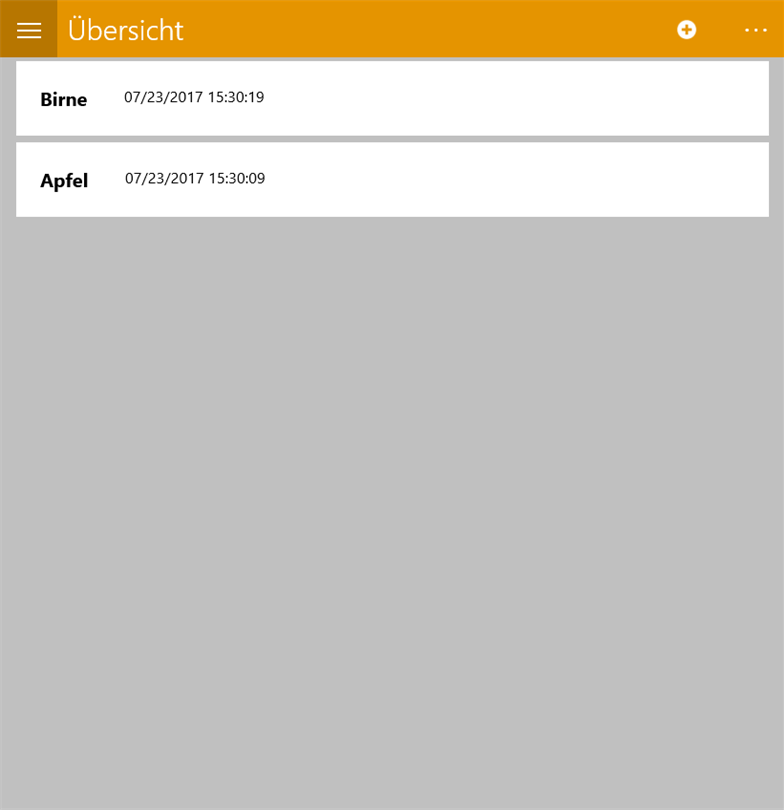784x810 pixels.
Task: Click orange header bar right of Übersicht
Action: pos(424,29)
